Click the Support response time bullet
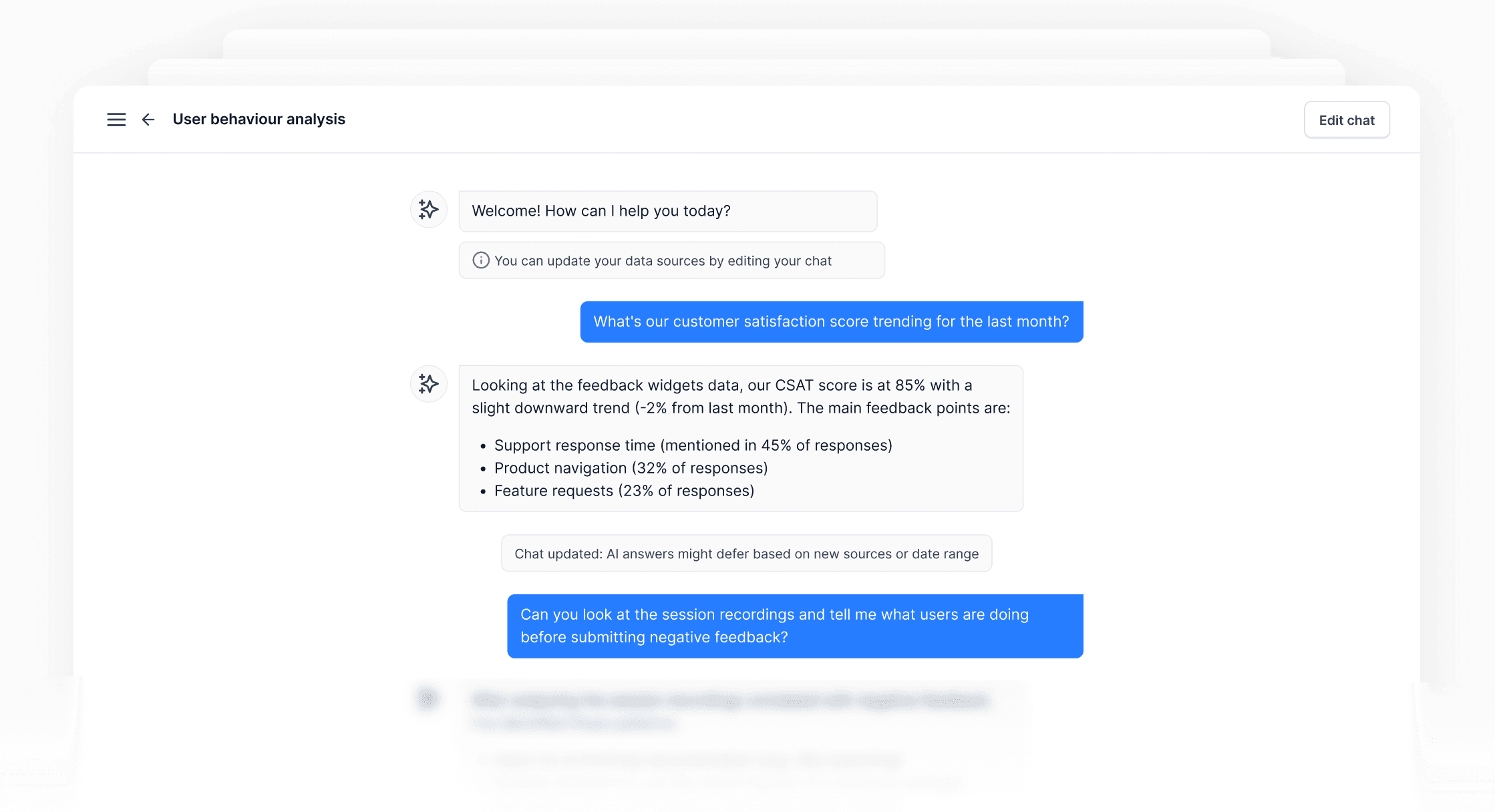 (693, 445)
